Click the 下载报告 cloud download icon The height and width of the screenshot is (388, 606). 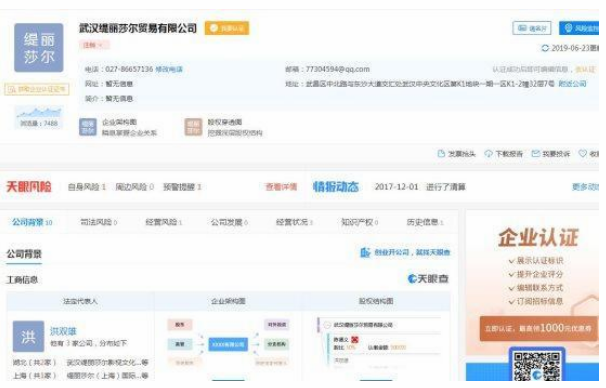(x=489, y=154)
